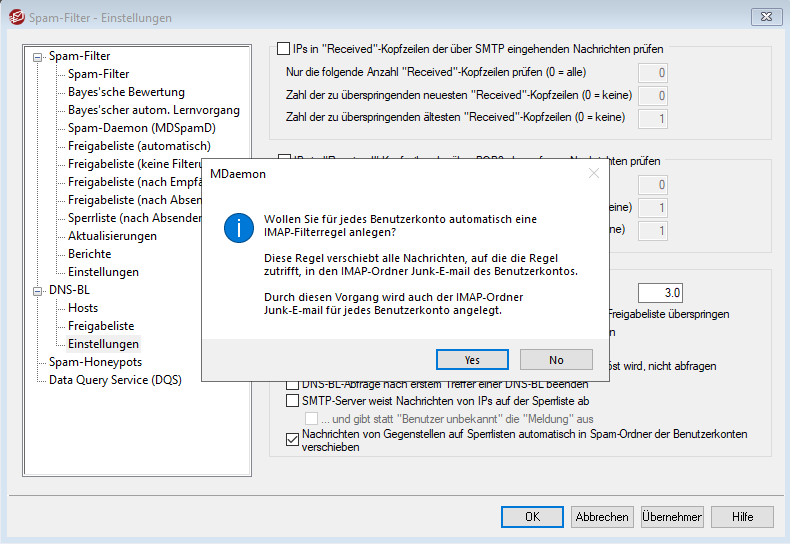Toggle DNS-BL-Abfrage nach erstem Treffer beenden
This screenshot has width=790, height=544.
(x=293, y=383)
